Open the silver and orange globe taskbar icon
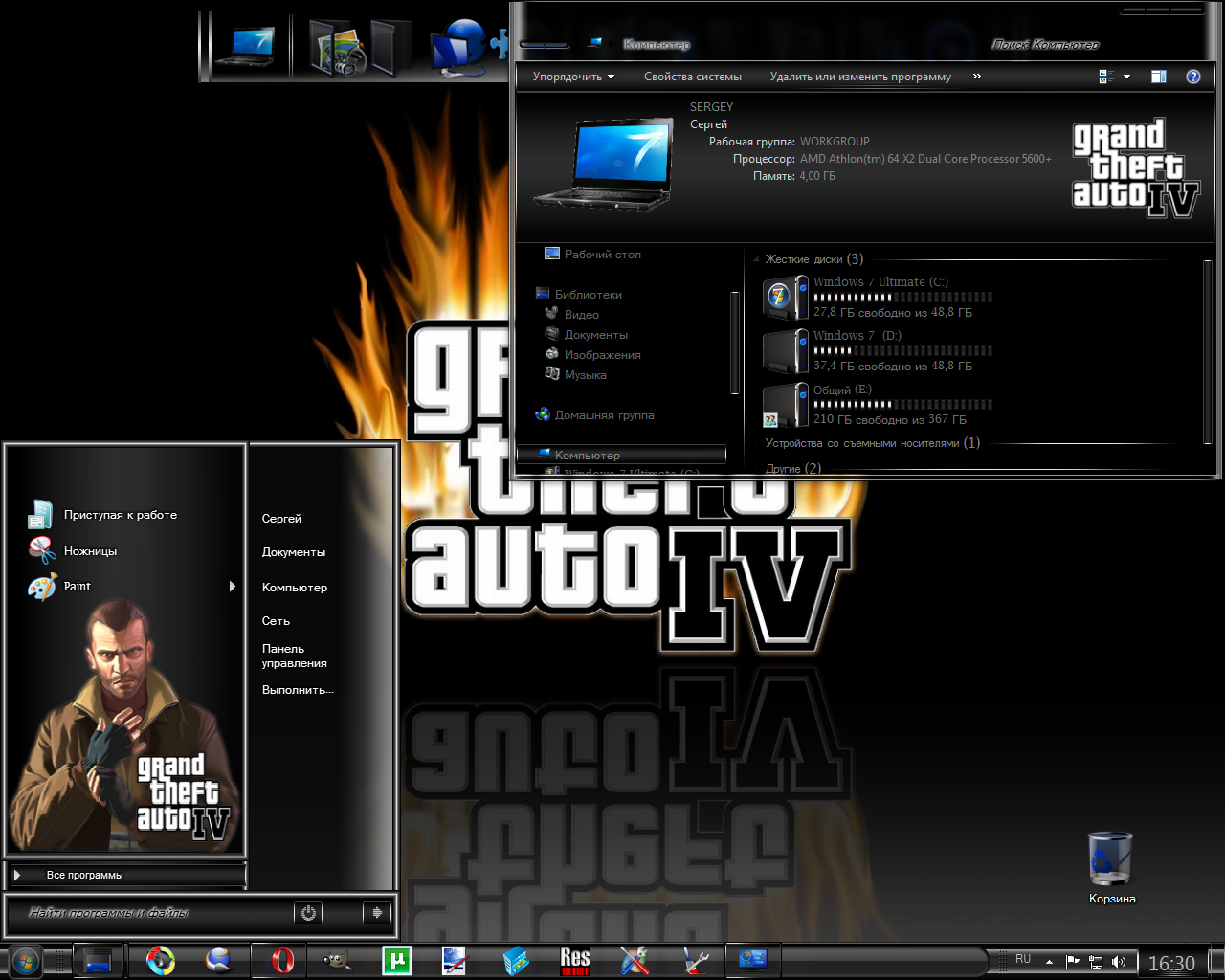Screen dimensions: 1225x980 (x=220, y=960)
